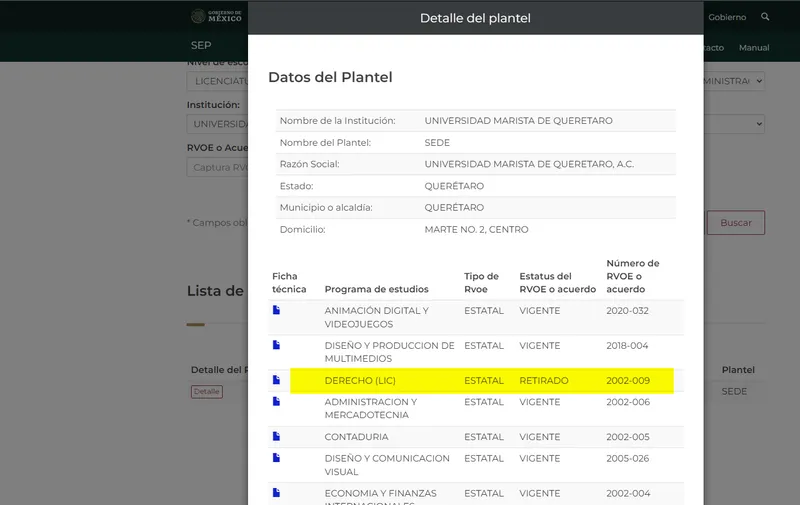800x505 pixels.
Task: Click the CONTADURIA program name
Action: pyautogui.click(x=356, y=437)
